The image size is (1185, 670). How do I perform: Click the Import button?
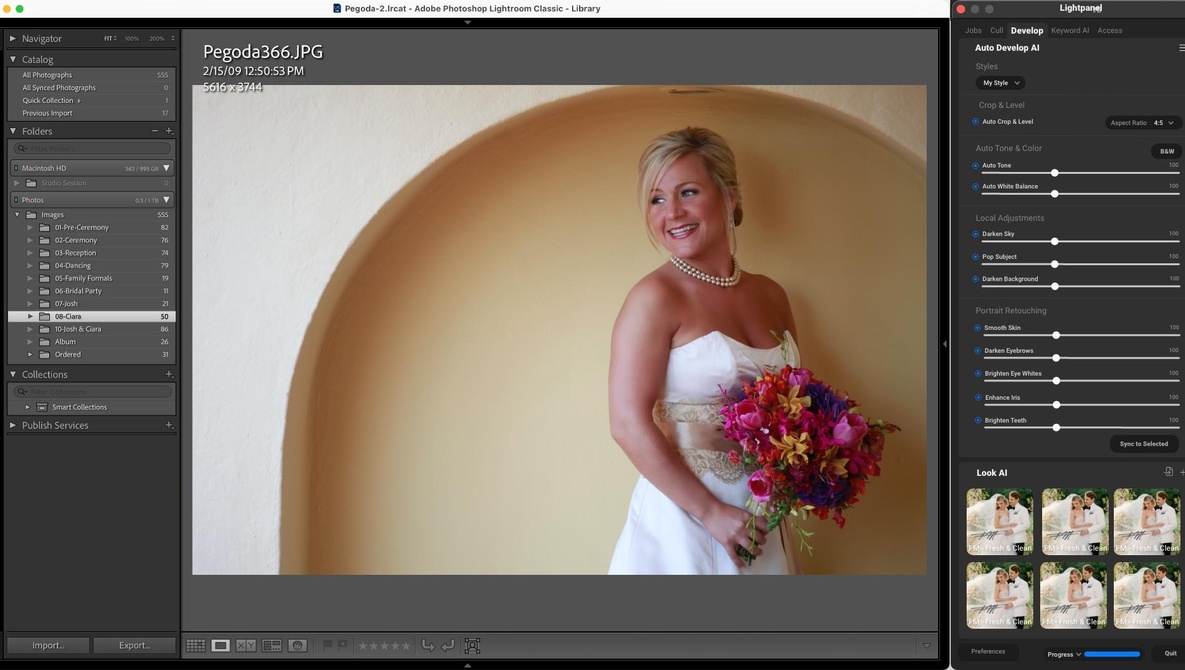pyautogui.click(x=48, y=645)
